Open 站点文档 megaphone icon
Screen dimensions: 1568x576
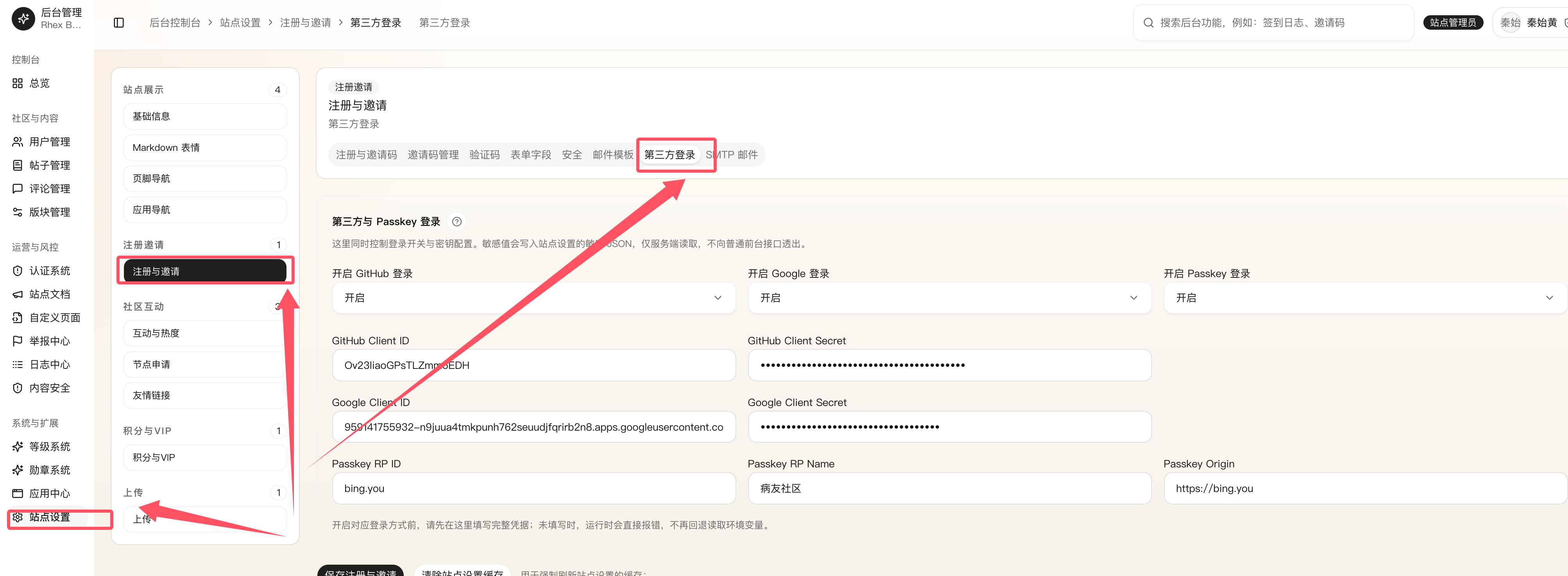click(x=18, y=294)
